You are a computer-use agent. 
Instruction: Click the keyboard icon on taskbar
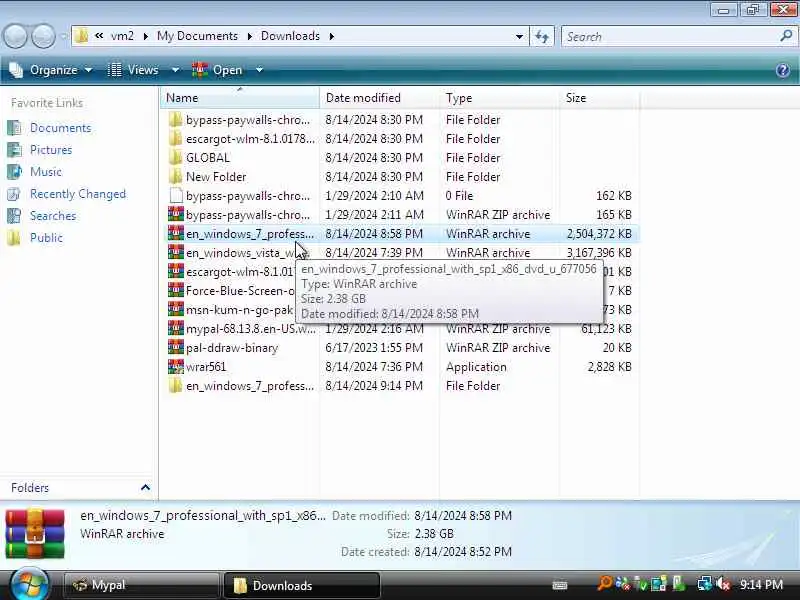pos(560,585)
